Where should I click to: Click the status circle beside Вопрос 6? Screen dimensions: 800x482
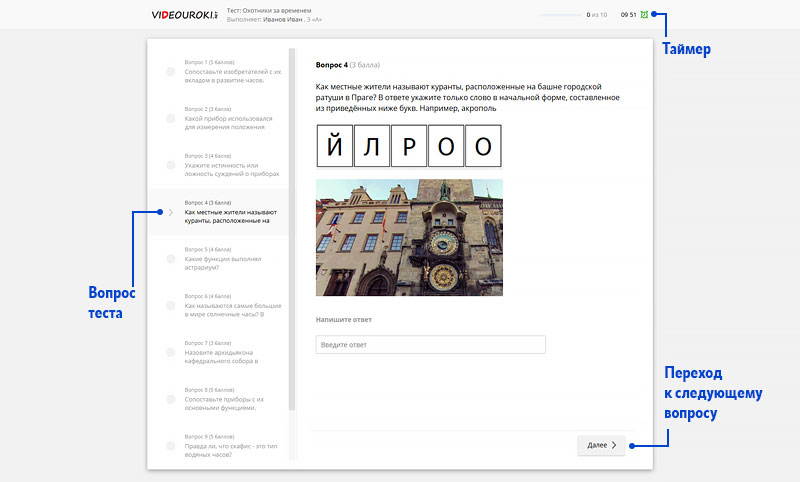171,306
